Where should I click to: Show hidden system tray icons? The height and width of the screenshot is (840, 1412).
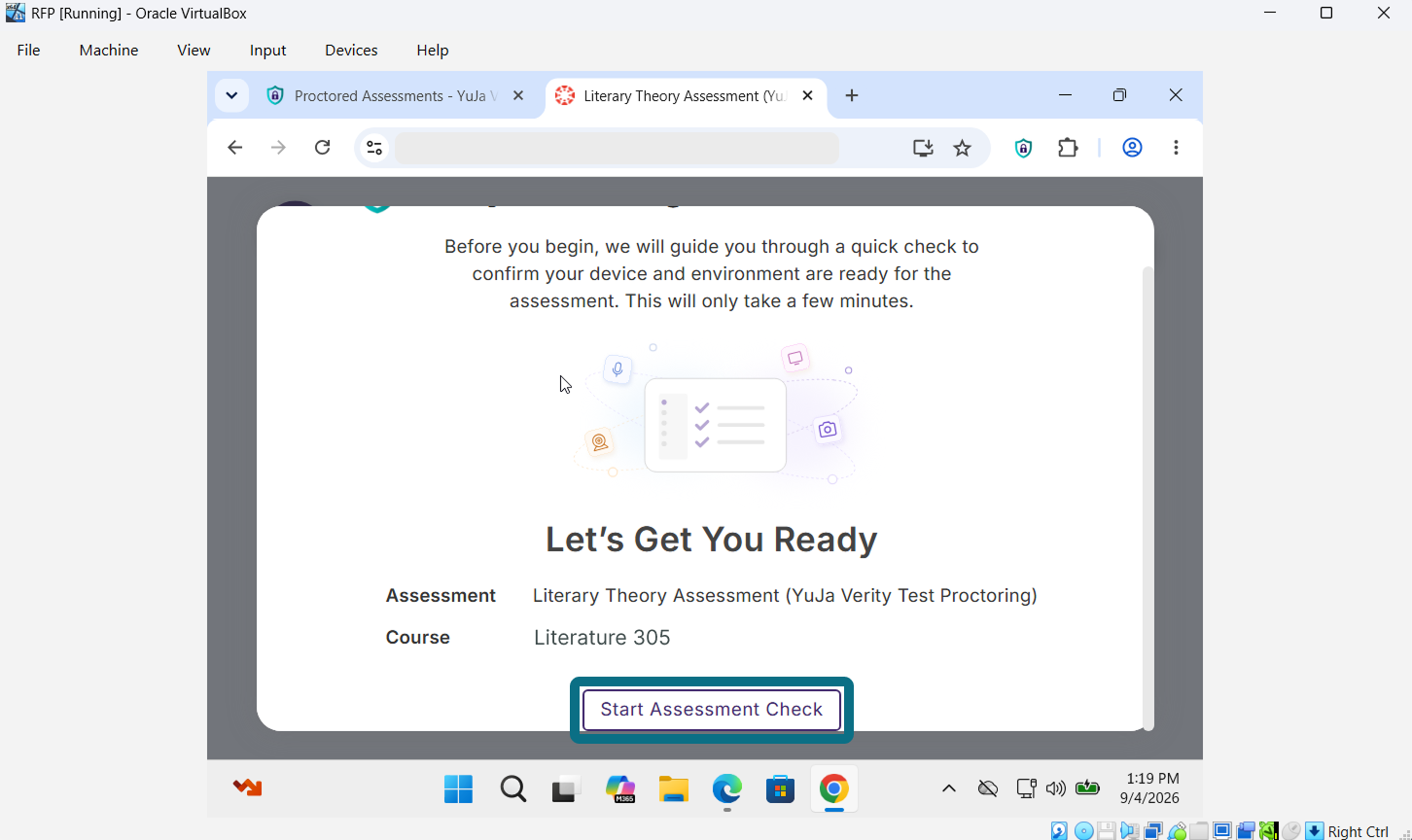click(949, 788)
